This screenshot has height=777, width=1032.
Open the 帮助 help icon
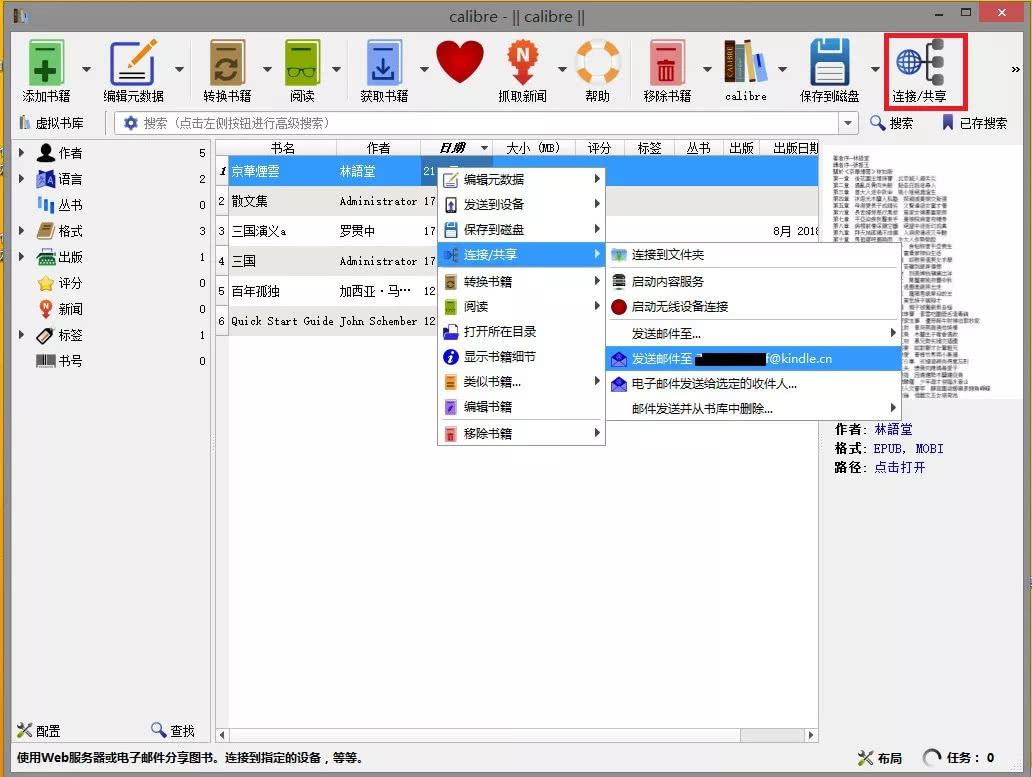pyautogui.click(x=597, y=62)
